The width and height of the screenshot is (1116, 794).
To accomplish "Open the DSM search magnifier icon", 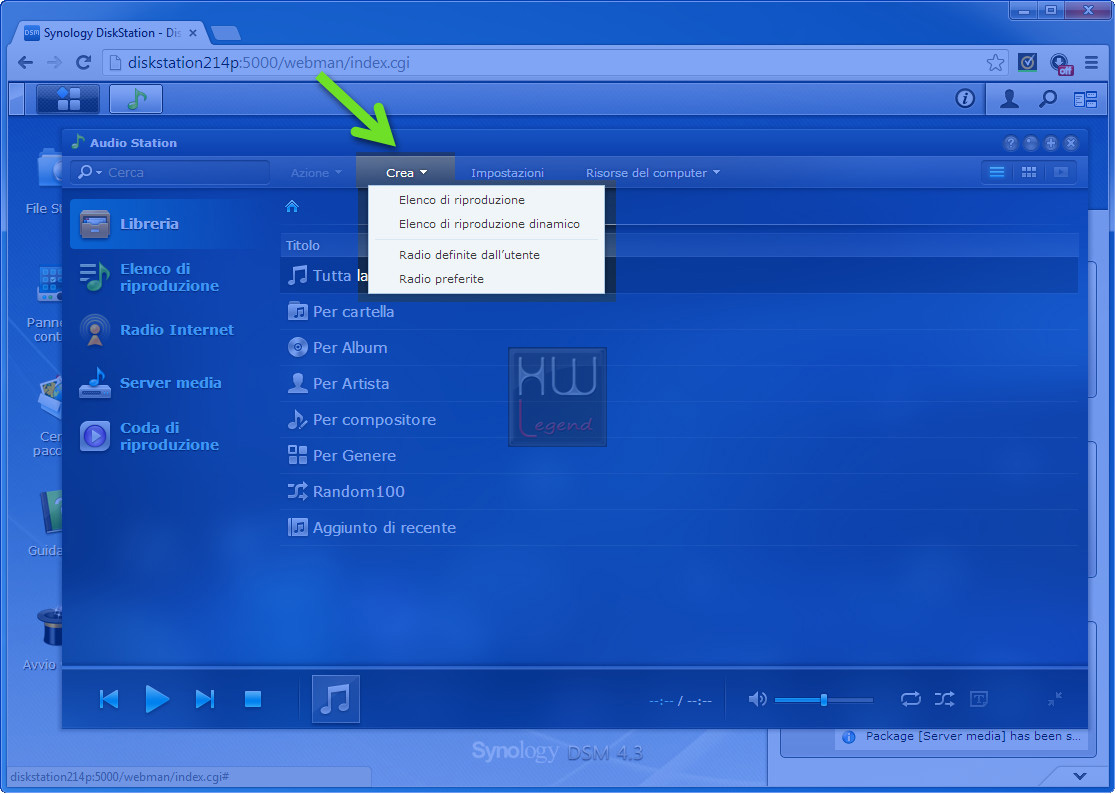I will click(1048, 99).
